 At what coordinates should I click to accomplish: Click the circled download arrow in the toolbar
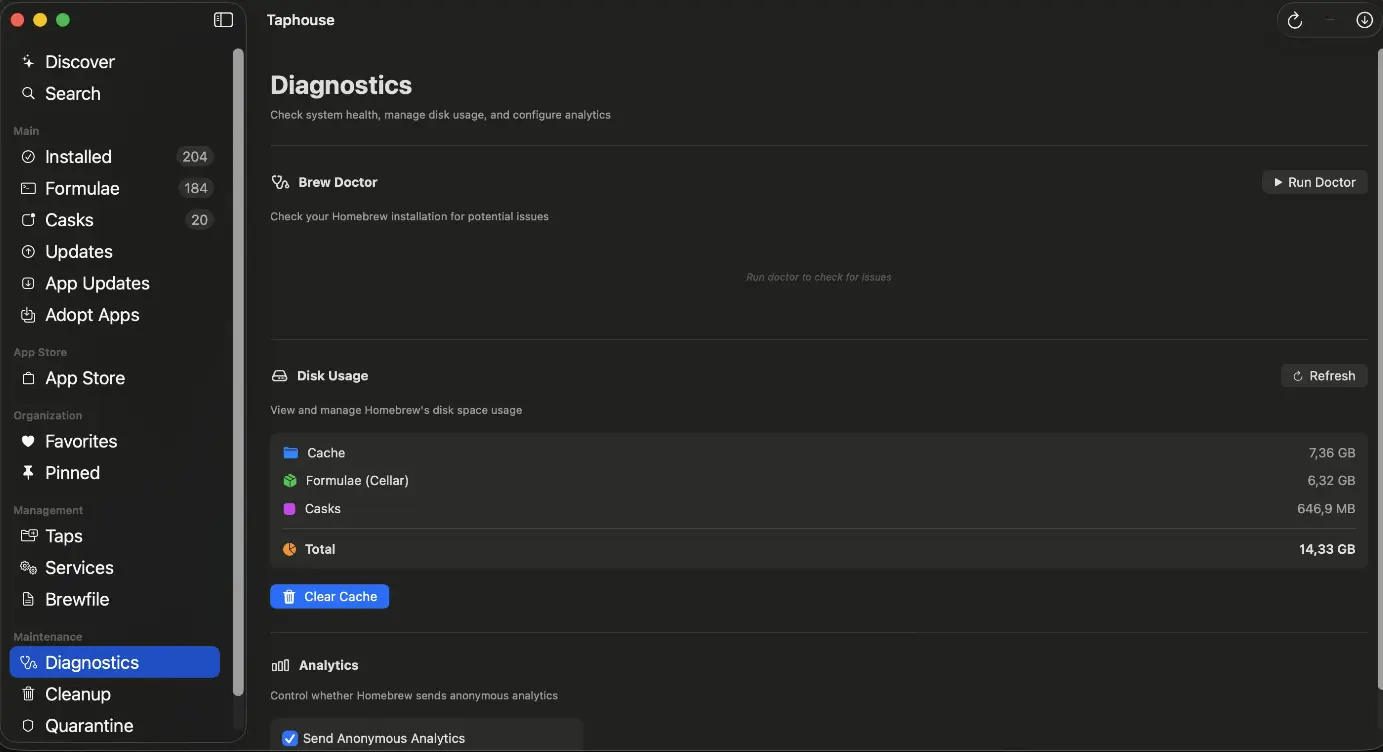click(x=1364, y=20)
